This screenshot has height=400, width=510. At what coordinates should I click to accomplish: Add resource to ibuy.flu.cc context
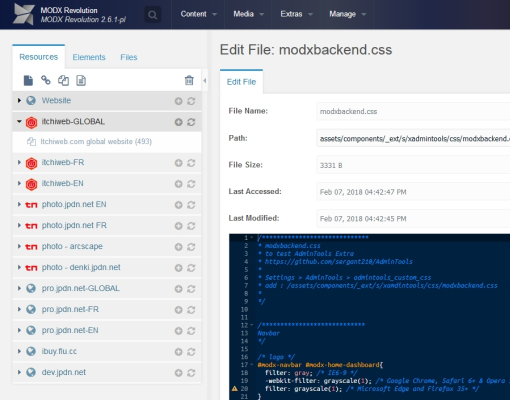click(x=179, y=352)
